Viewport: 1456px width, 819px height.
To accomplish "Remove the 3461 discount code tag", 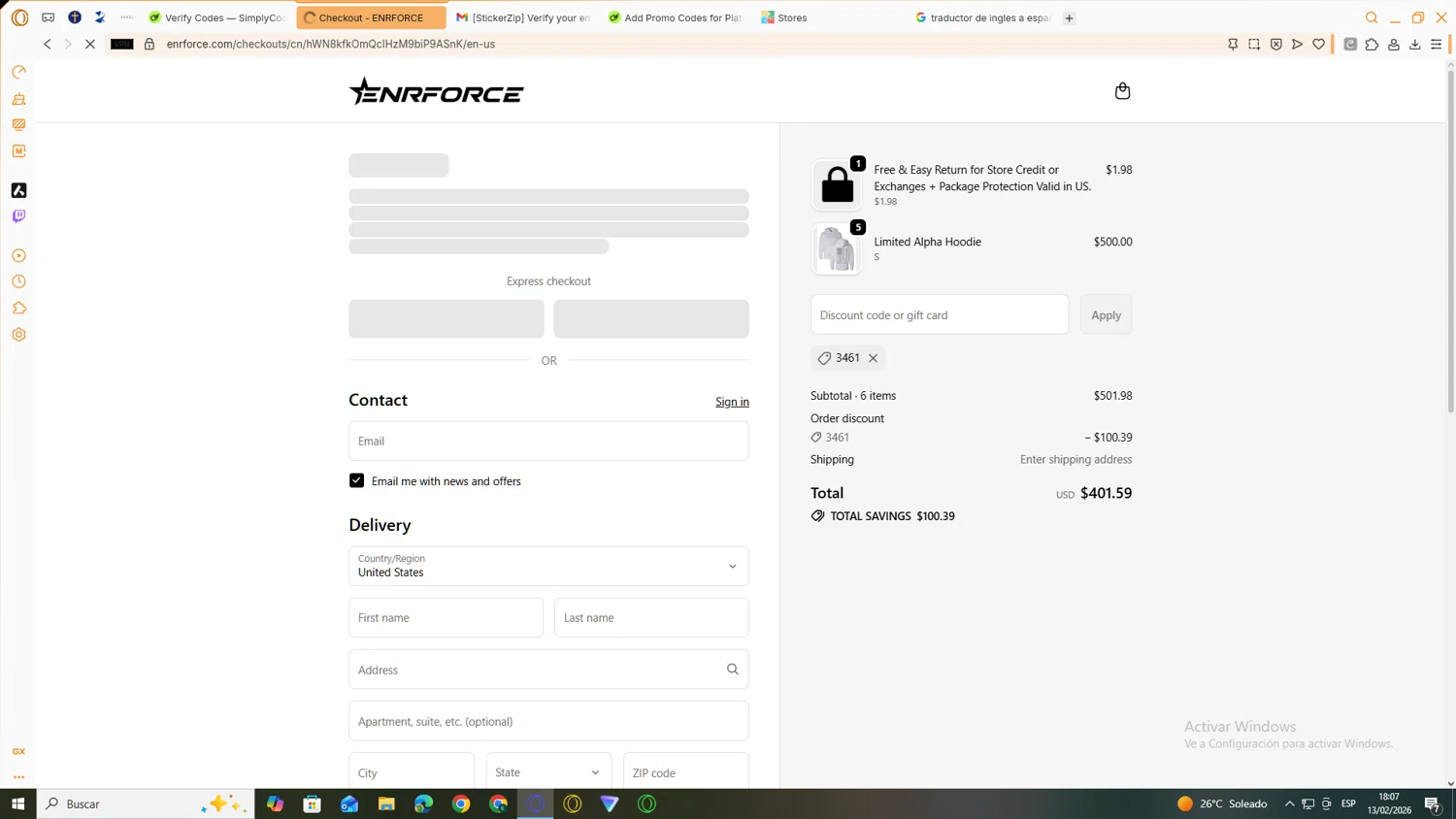I will [x=873, y=358].
